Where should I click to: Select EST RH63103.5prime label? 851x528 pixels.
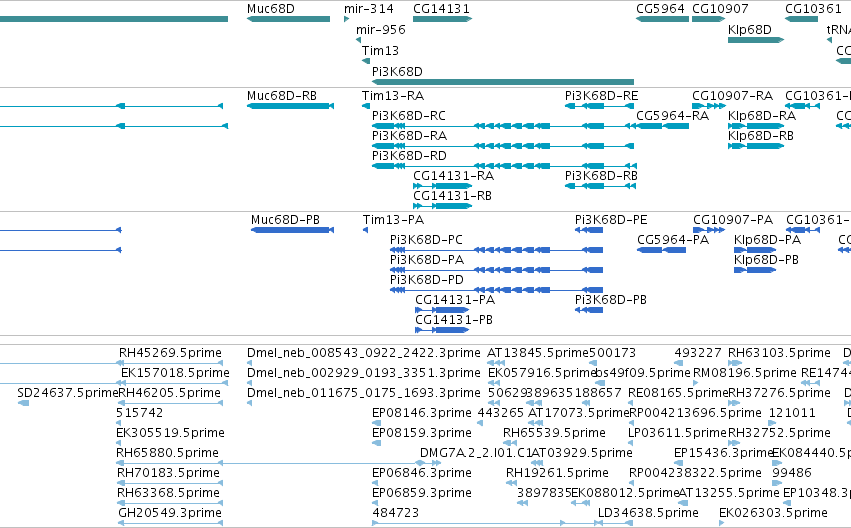pos(779,353)
